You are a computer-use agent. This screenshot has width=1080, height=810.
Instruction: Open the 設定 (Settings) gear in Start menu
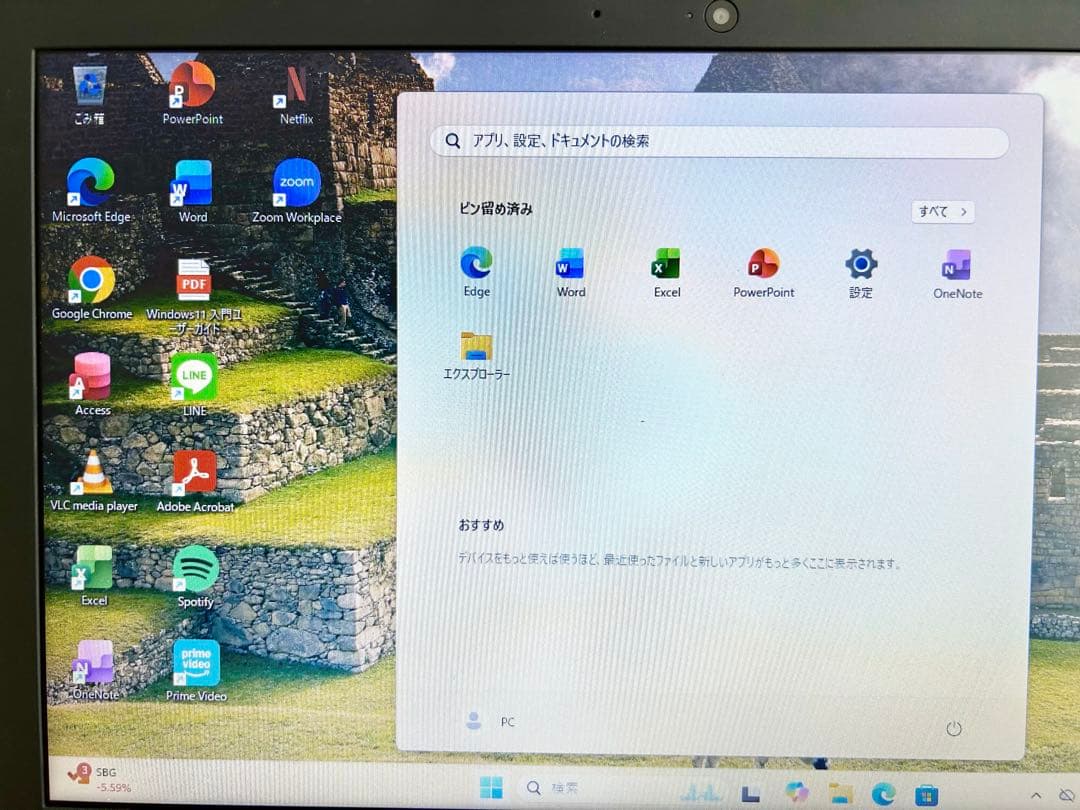pyautogui.click(x=860, y=265)
